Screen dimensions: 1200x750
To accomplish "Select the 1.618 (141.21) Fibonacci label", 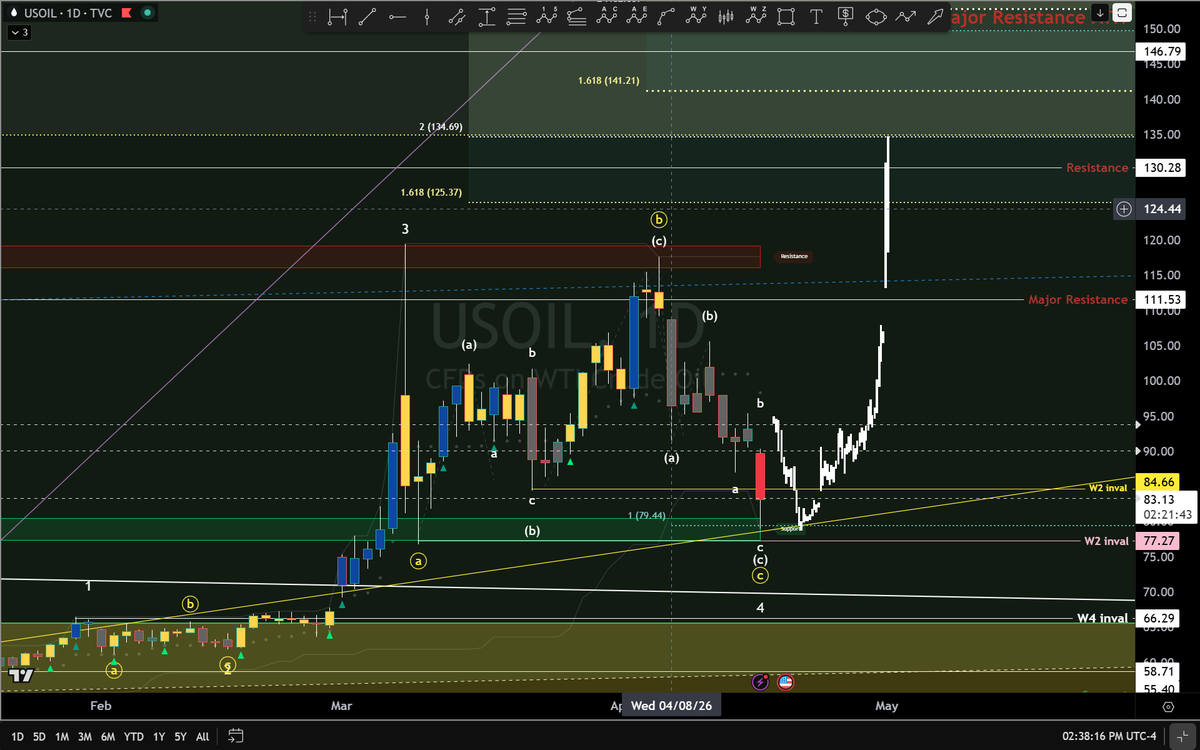I will point(609,80).
